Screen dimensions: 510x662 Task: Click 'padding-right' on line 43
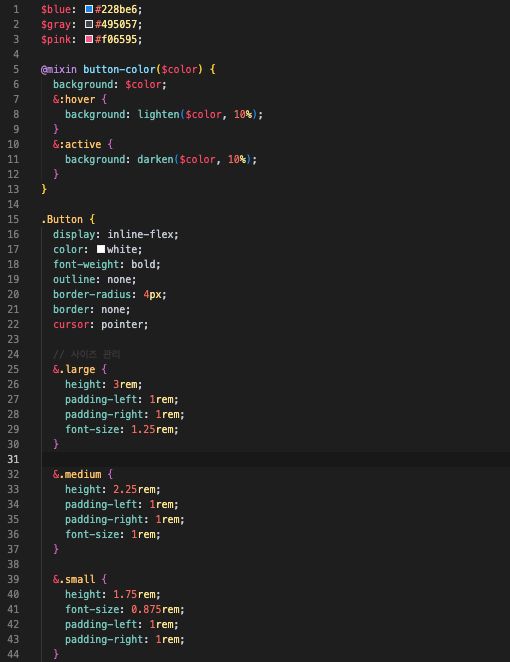tap(104, 639)
